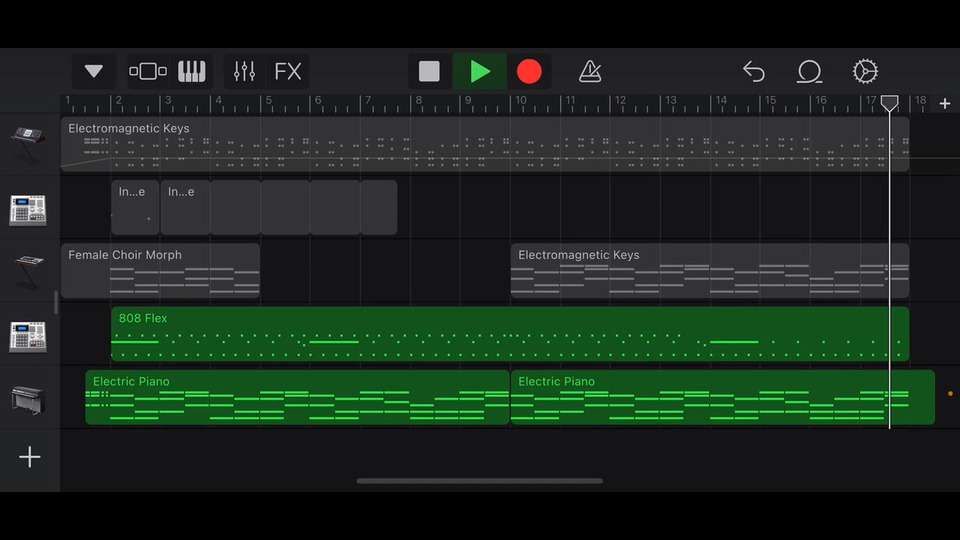960x540 pixels.
Task: Toggle the metronome
Action: pyautogui.click(x=590, y=71)
